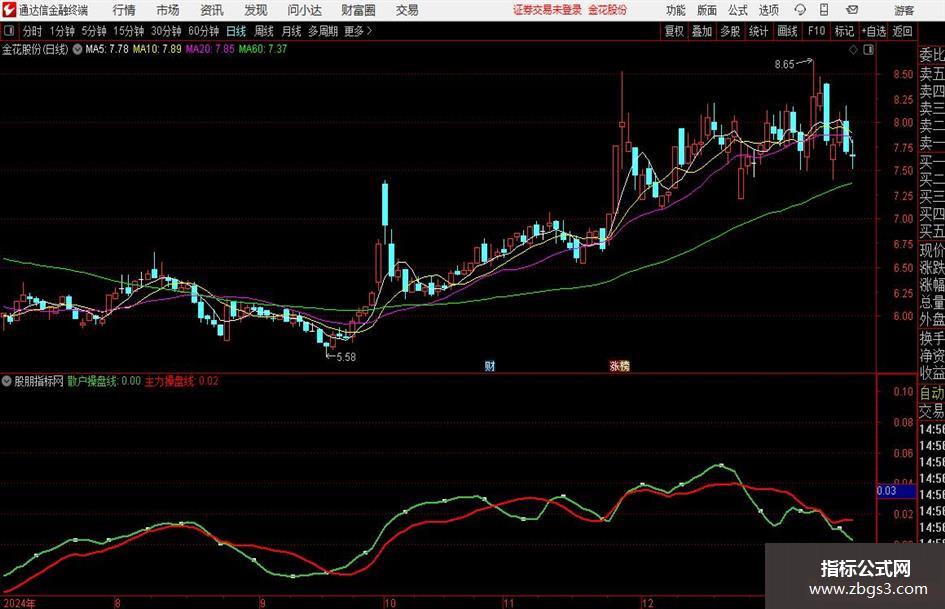The height and width of the screenshot is (609, 945).
Task: Open the 资讯 menu
Action: pos(212,10)
